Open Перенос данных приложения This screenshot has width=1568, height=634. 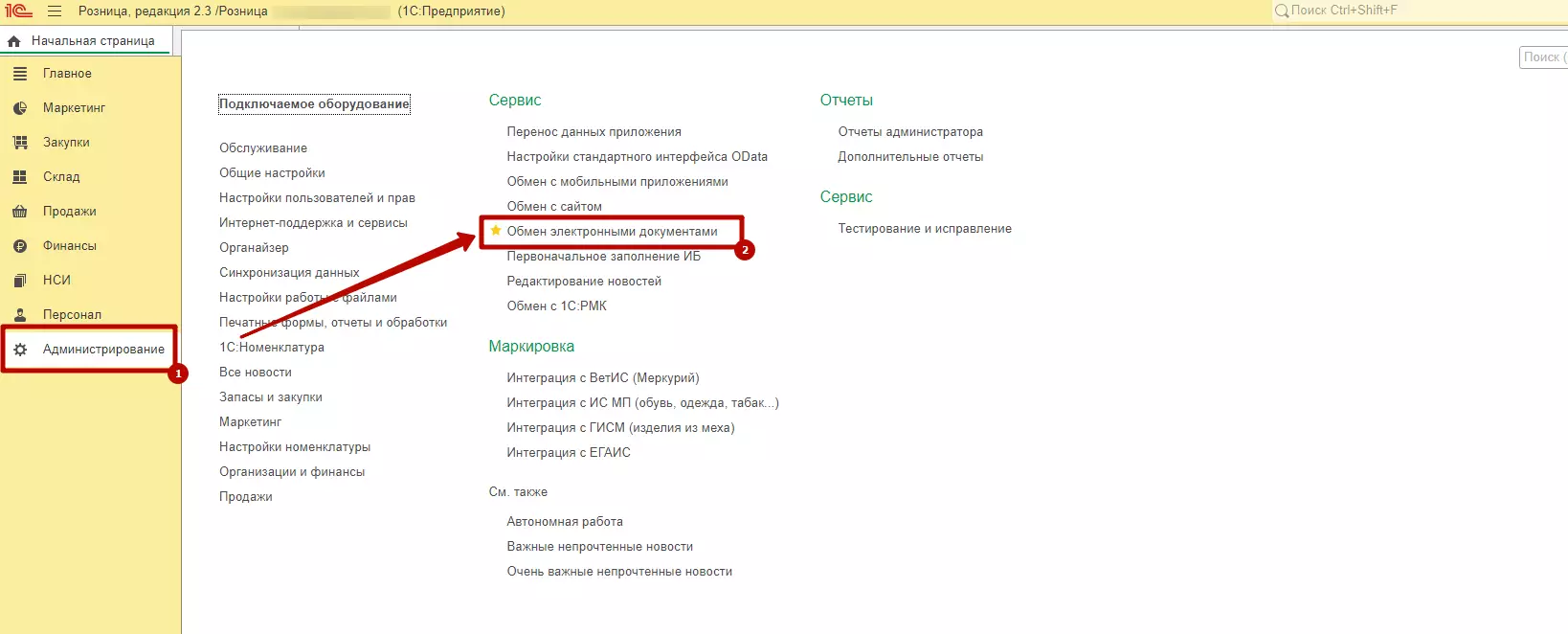(594, 132)
